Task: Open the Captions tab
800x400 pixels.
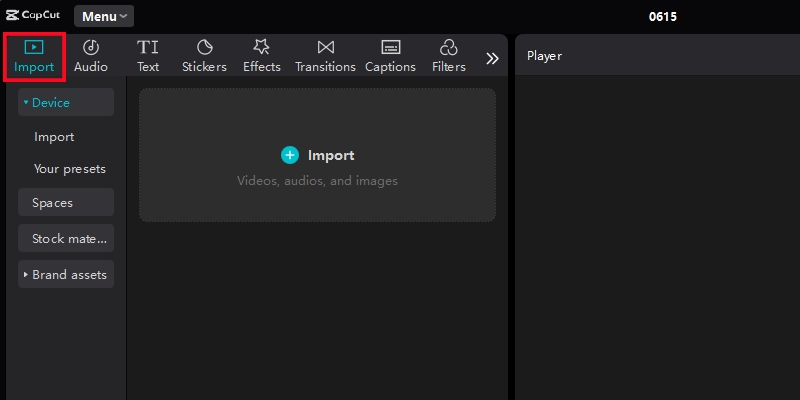Action: click(x=390, y=57)
